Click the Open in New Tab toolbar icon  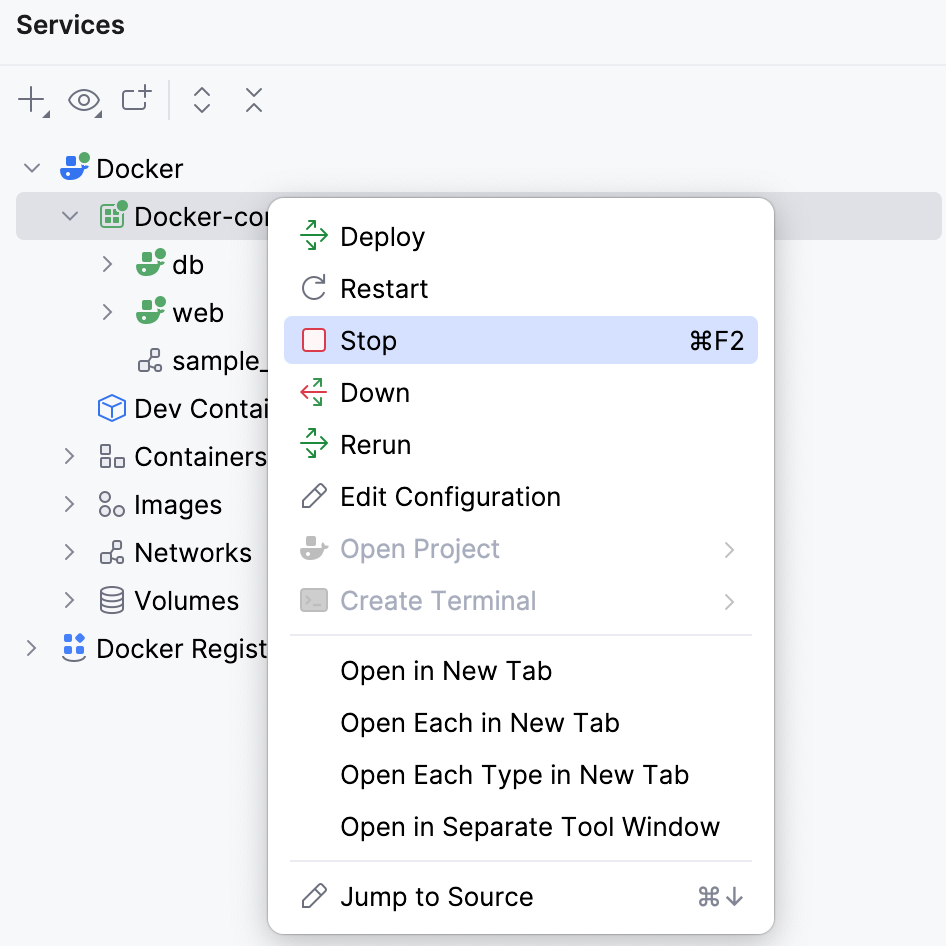pos(137,100)
